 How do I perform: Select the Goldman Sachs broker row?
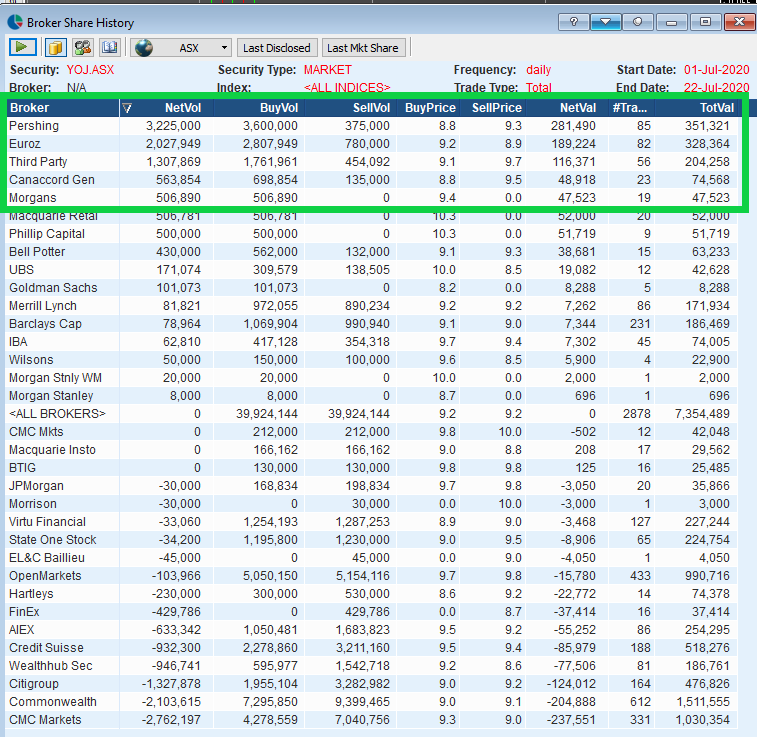[372, 288]
